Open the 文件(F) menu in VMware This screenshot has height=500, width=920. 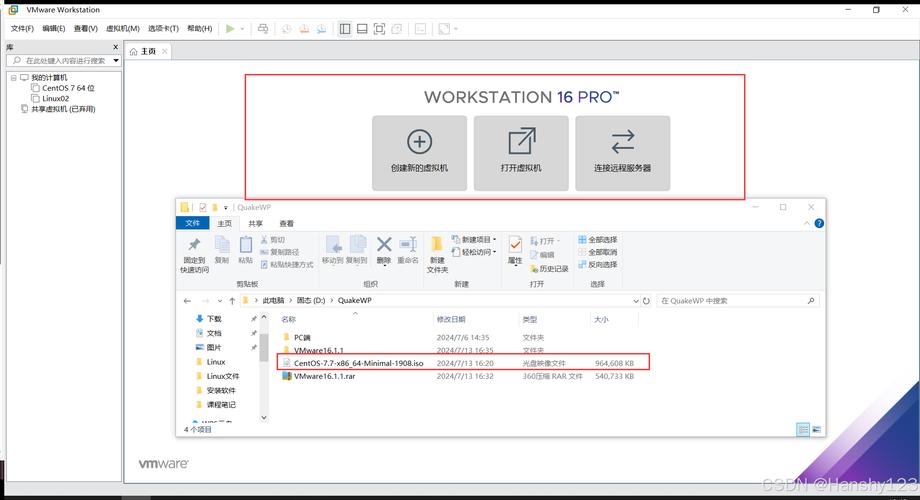22,28
